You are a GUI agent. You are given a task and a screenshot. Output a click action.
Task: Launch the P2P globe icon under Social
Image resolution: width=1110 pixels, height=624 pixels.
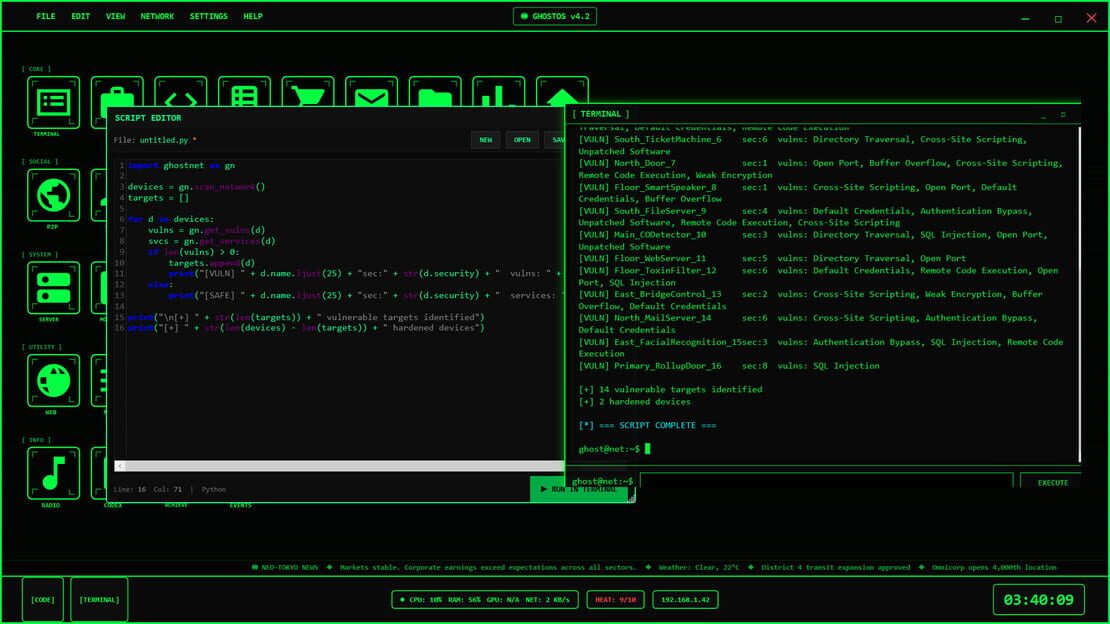coord(53,195)
